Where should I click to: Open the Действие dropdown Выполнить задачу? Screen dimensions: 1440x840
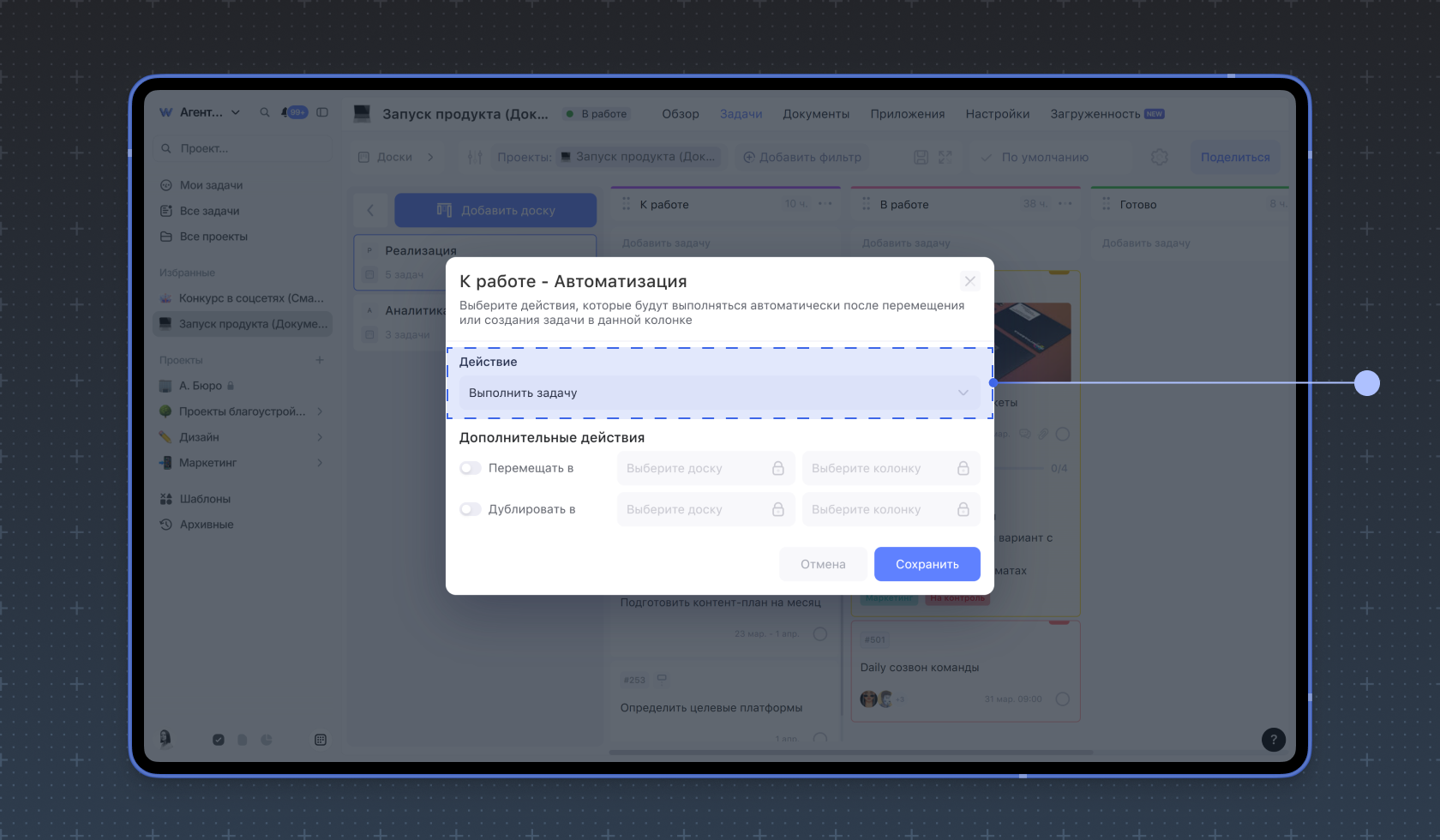pos(718,393)
